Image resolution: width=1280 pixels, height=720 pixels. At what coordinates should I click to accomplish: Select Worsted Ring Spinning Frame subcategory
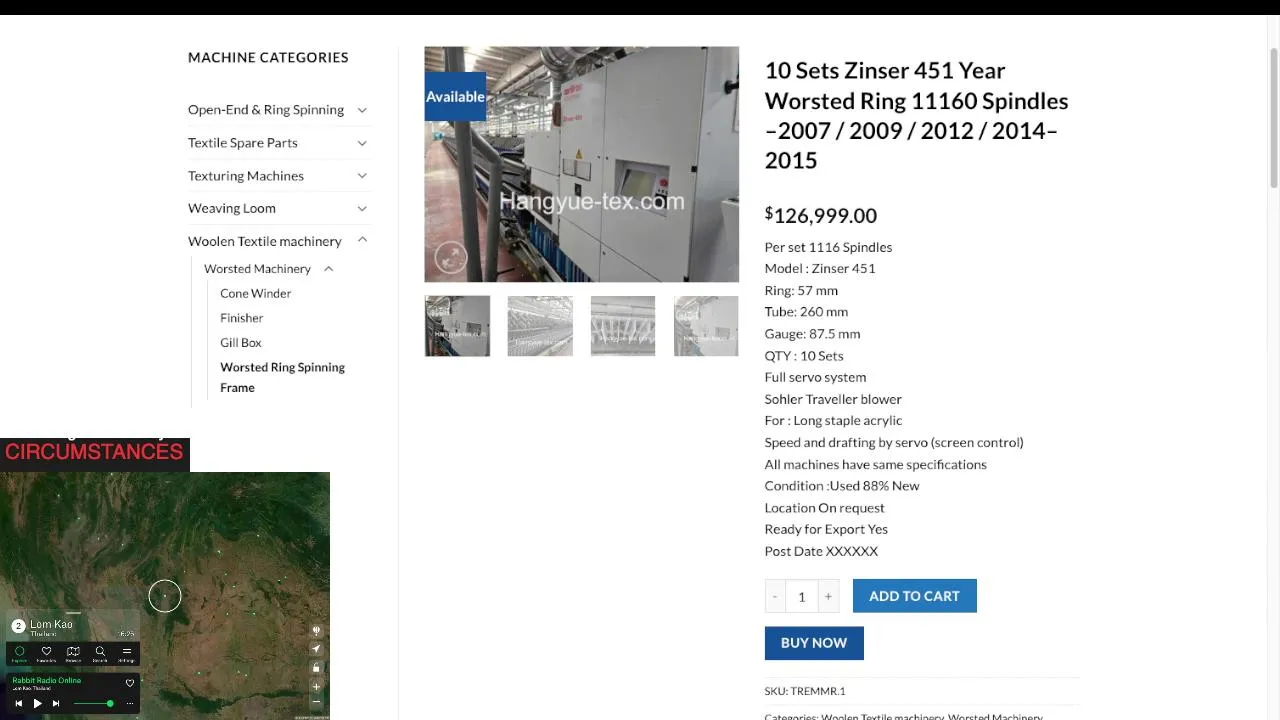click(x=282, y=377)
